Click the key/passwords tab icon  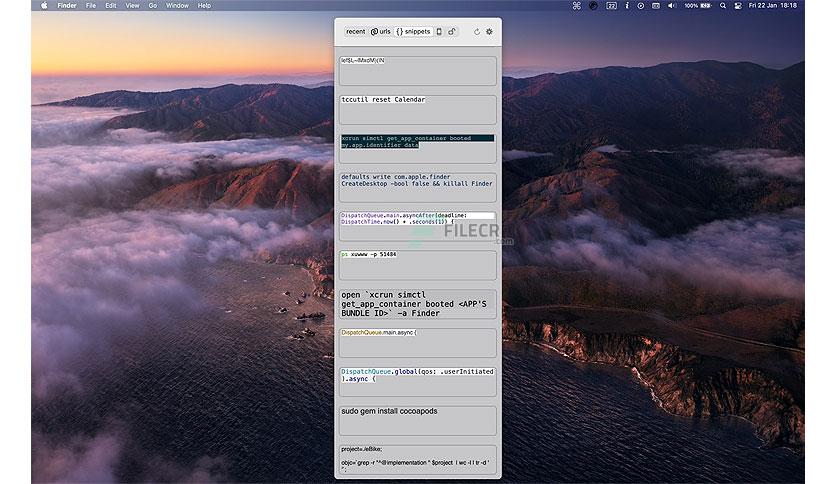click(452, 31)
